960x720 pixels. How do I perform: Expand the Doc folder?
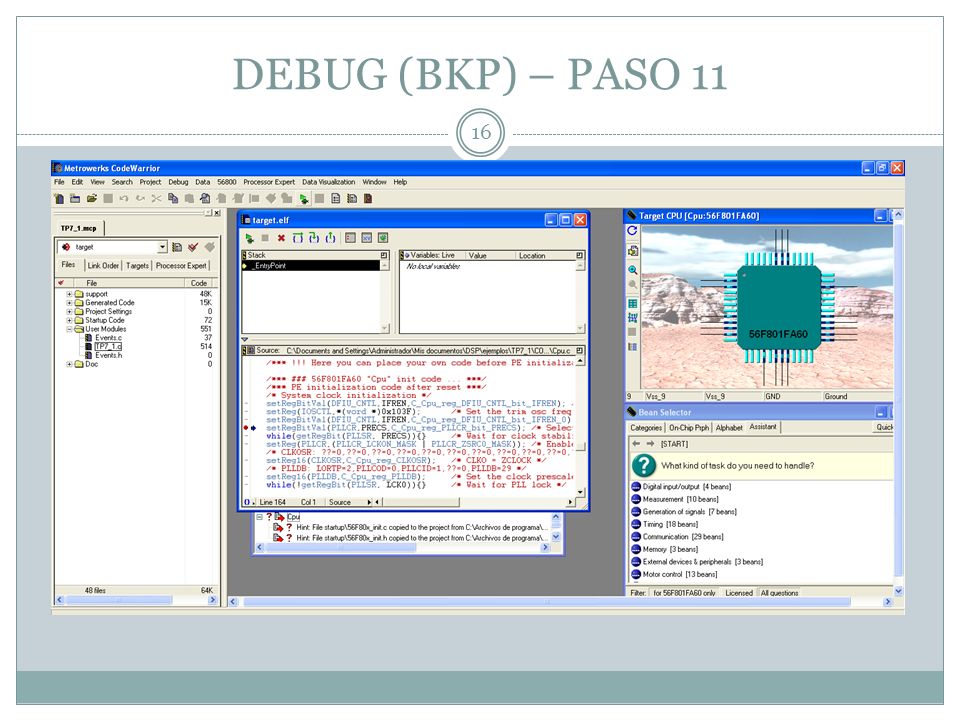coord(69,364)
